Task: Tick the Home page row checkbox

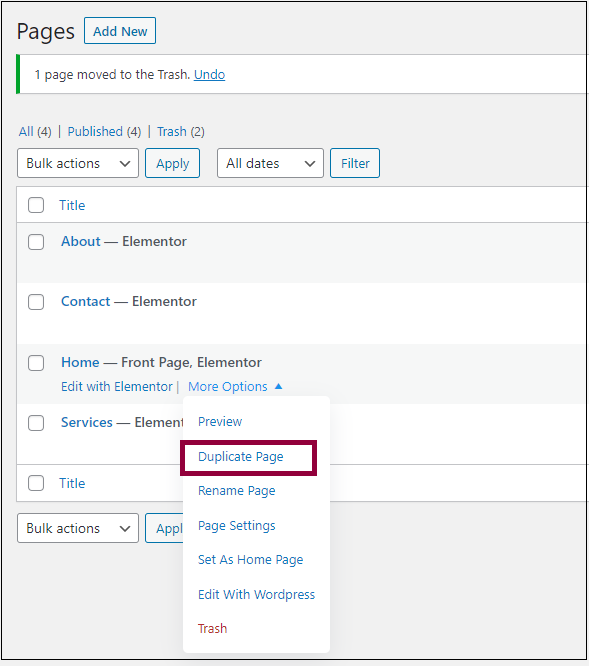Action: (36, 363)
